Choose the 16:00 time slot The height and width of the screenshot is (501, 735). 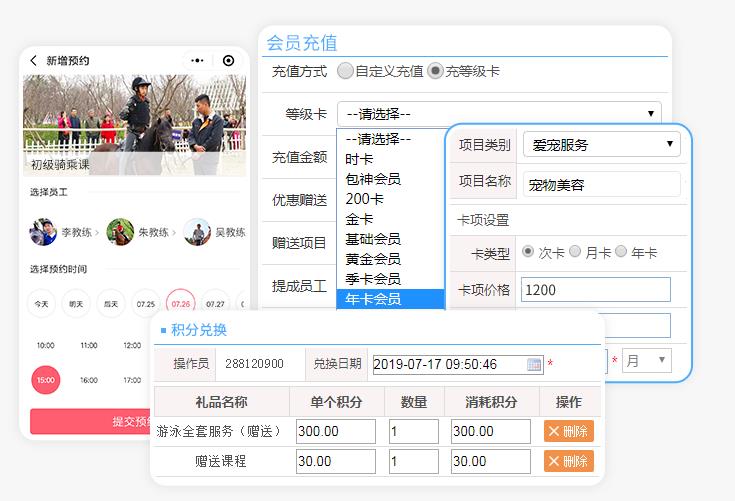tap(89, 380)
